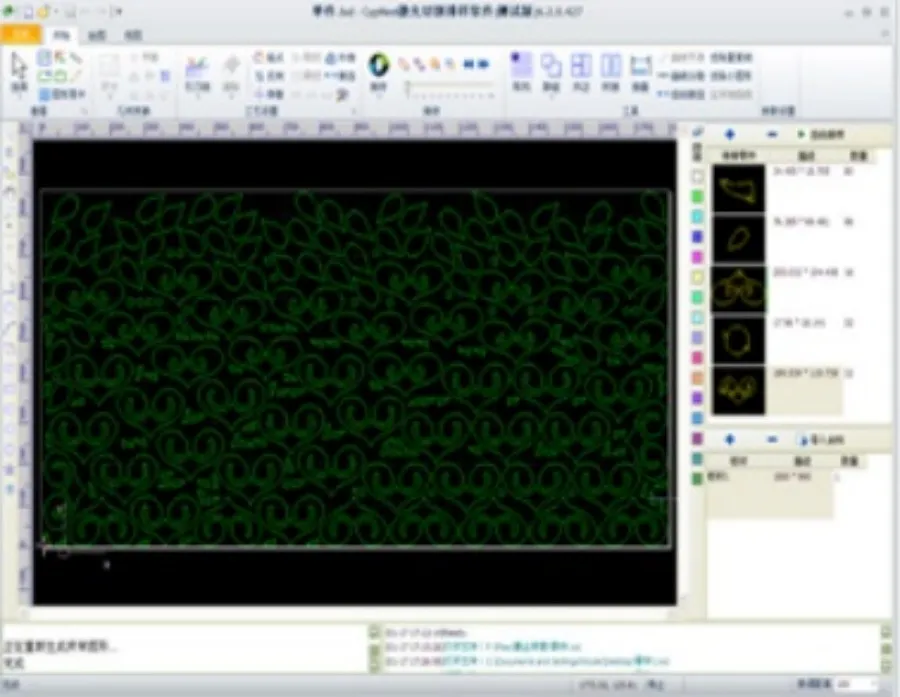Click the round green Simulate icon in ribbon
The width and height of the screenshot is (900, 697).
coord(378,67)
